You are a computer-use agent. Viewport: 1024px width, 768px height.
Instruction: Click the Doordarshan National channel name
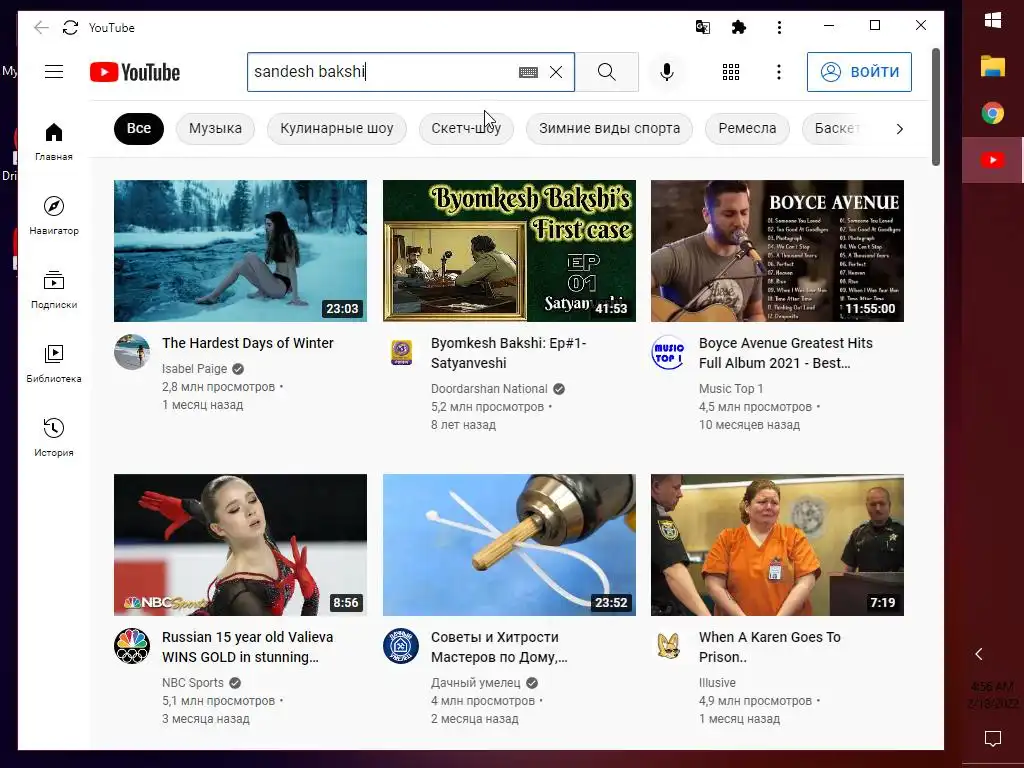pyautogui.click(x=489, y=389)
